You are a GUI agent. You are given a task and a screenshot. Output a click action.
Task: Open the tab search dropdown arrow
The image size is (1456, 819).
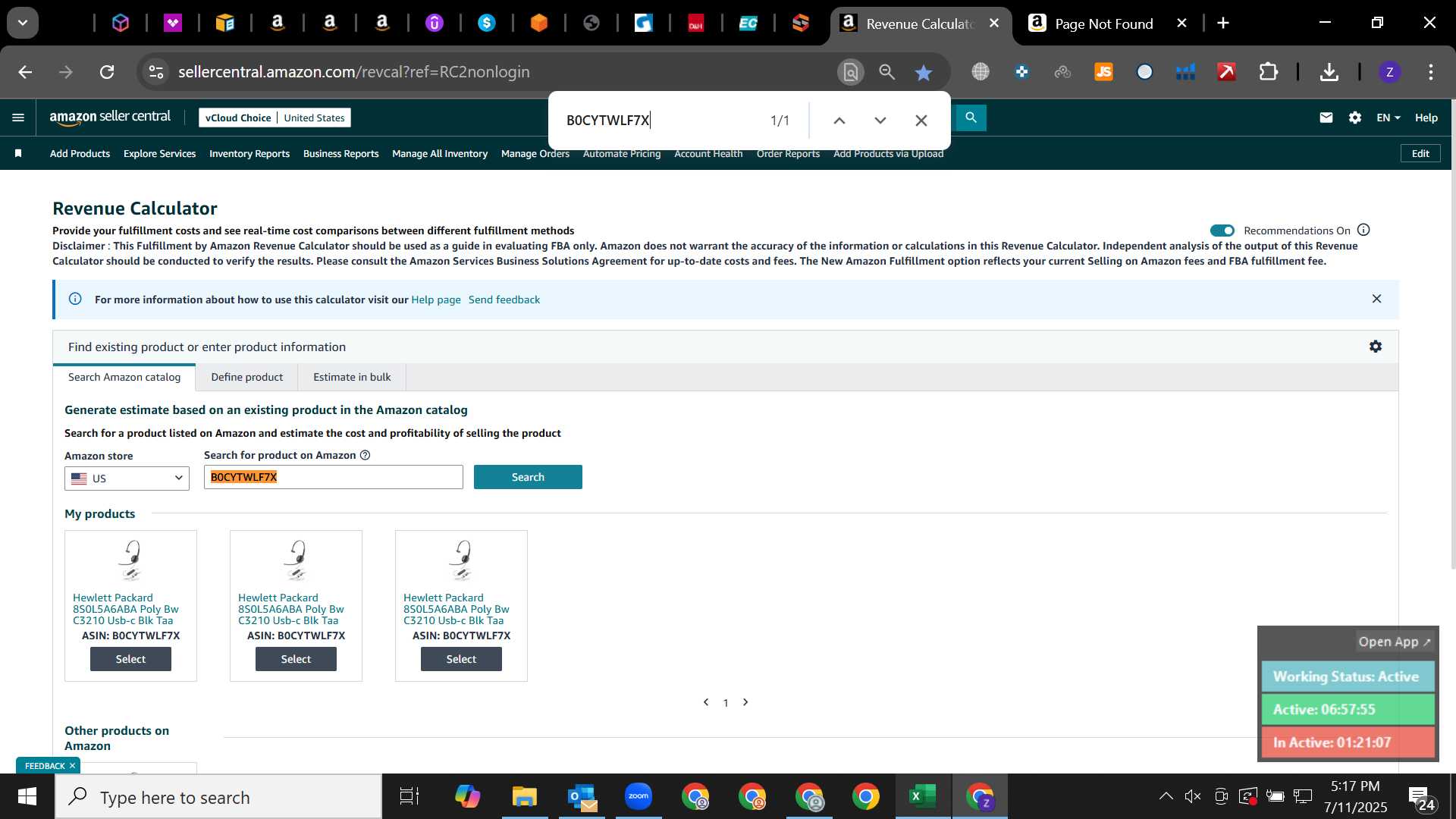23,24
